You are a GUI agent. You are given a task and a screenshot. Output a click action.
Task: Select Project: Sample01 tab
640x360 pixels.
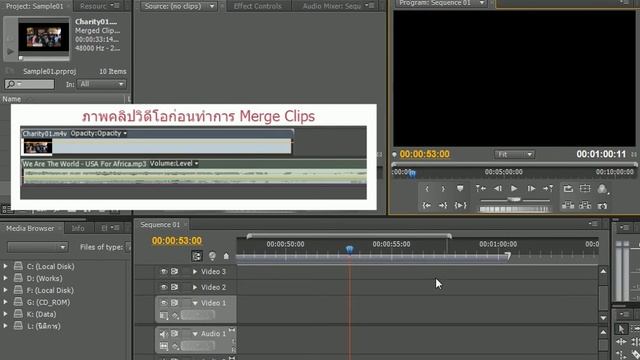click(x=35, y=6)
